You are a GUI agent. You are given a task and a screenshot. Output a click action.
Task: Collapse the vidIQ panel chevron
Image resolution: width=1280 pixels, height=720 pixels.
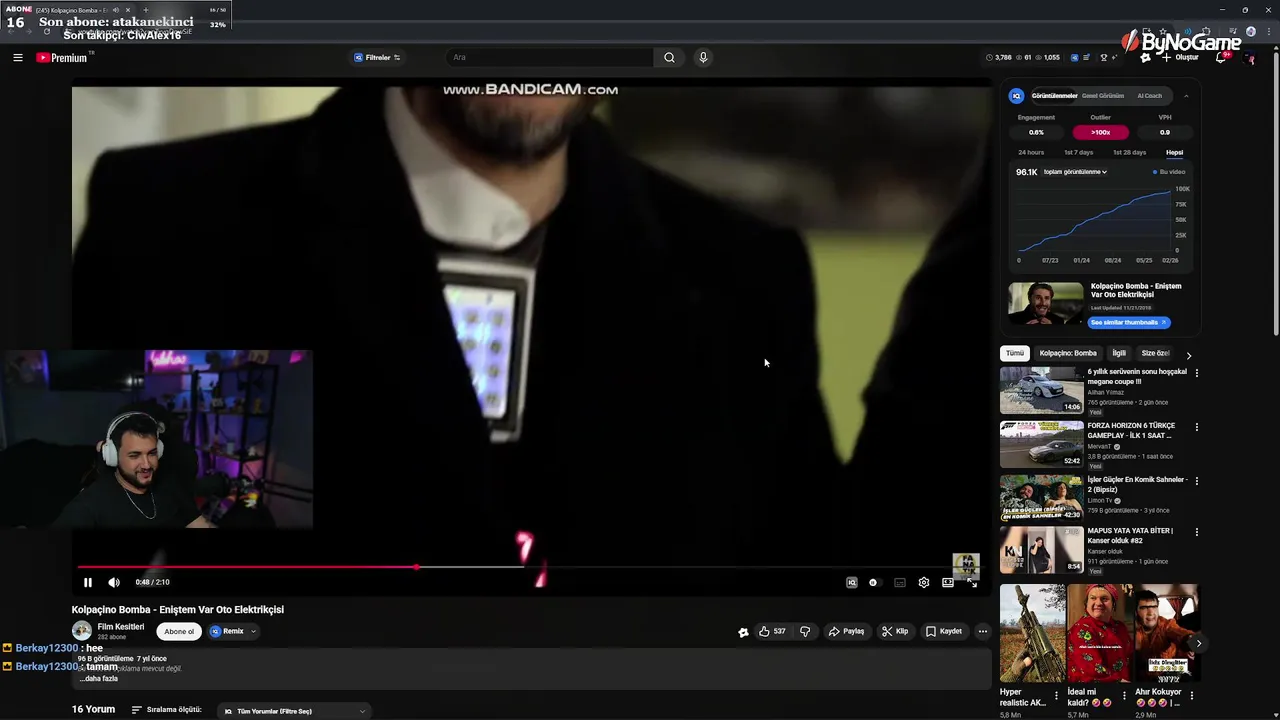pyautogui.click(x=1186, y=96)
